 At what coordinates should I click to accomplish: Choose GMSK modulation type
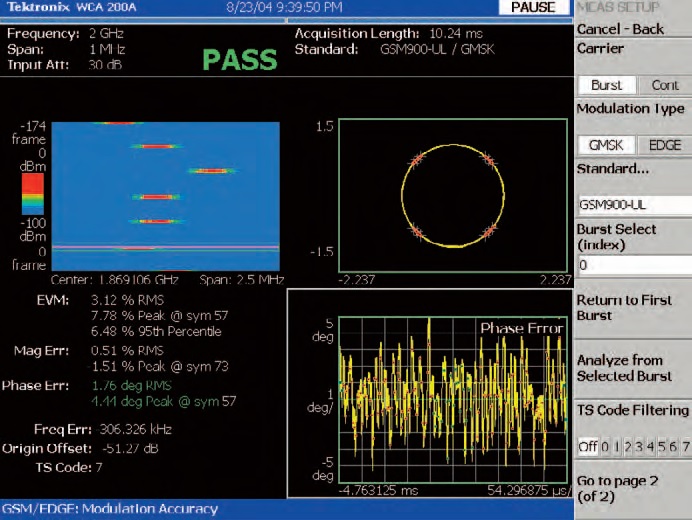[x=606, y=145]
